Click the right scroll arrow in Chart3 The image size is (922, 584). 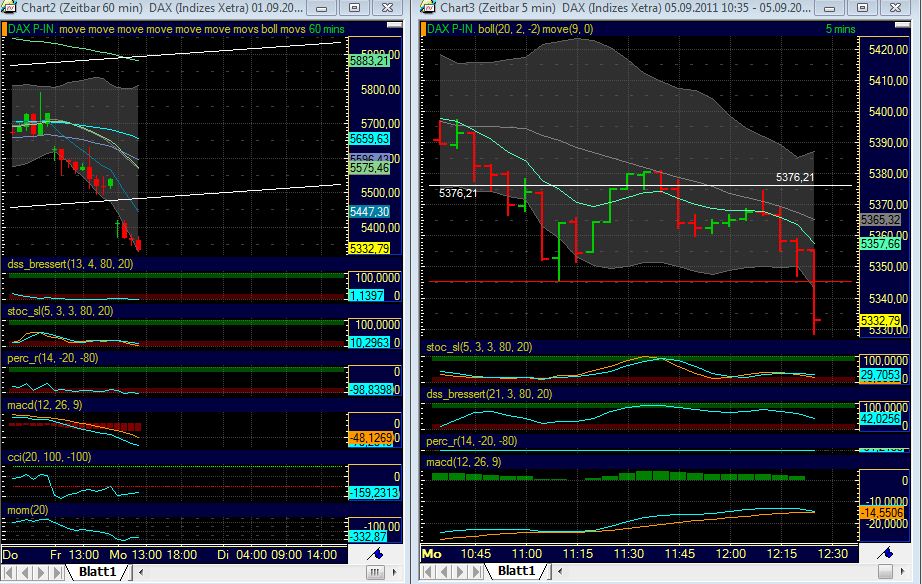pyautogui.click(x=903, y=571)
